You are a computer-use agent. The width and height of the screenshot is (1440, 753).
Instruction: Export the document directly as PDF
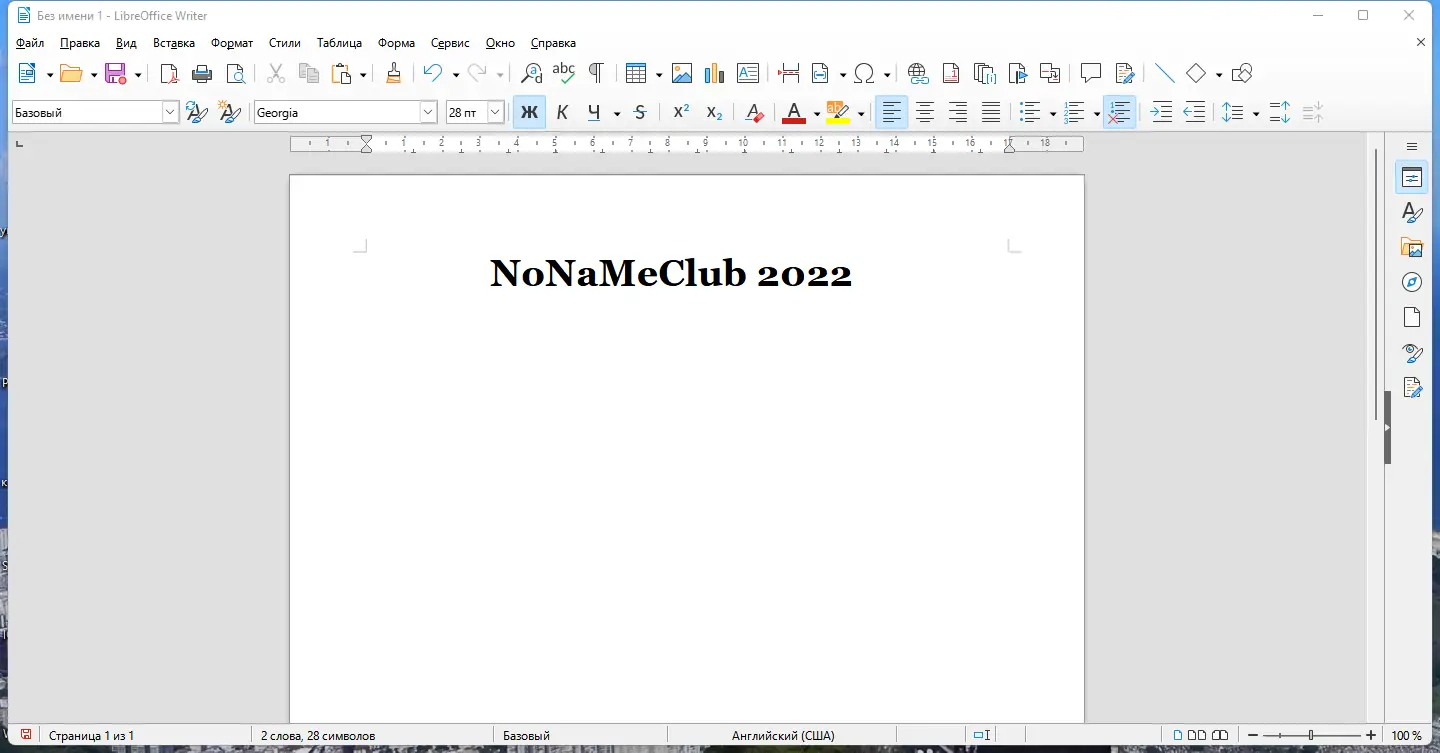pos(170,73)
